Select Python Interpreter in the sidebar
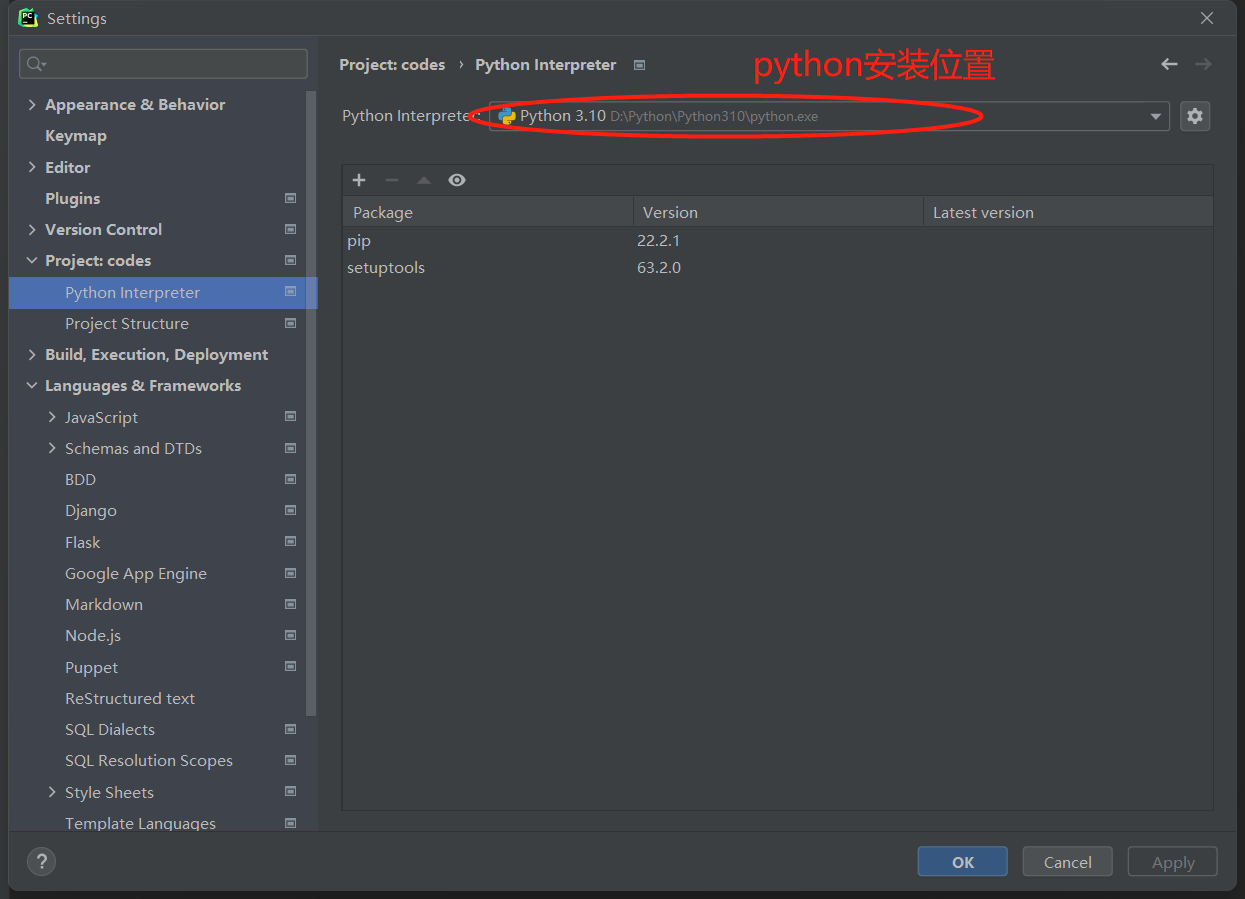The image size is (1245, 899). tap(163, 292)
